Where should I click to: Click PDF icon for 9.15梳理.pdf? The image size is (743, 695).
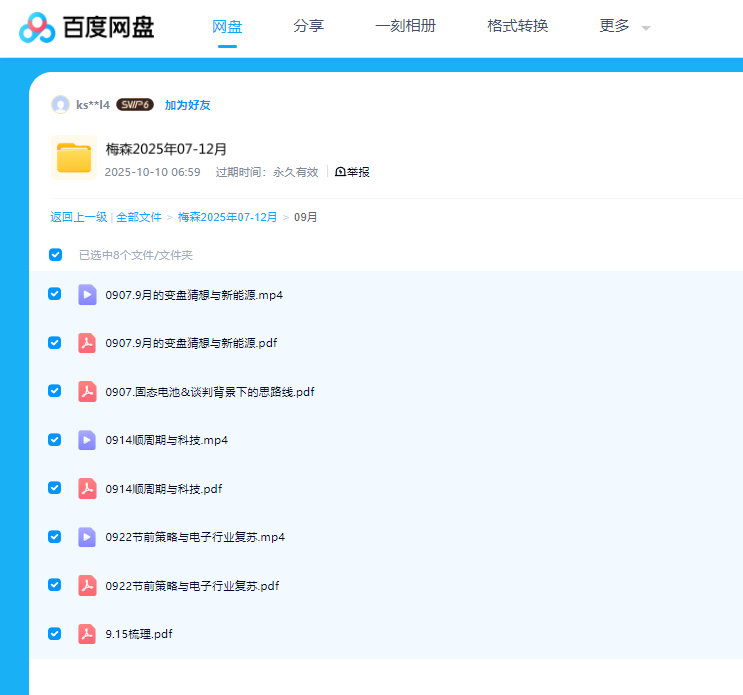pos(88,634)
